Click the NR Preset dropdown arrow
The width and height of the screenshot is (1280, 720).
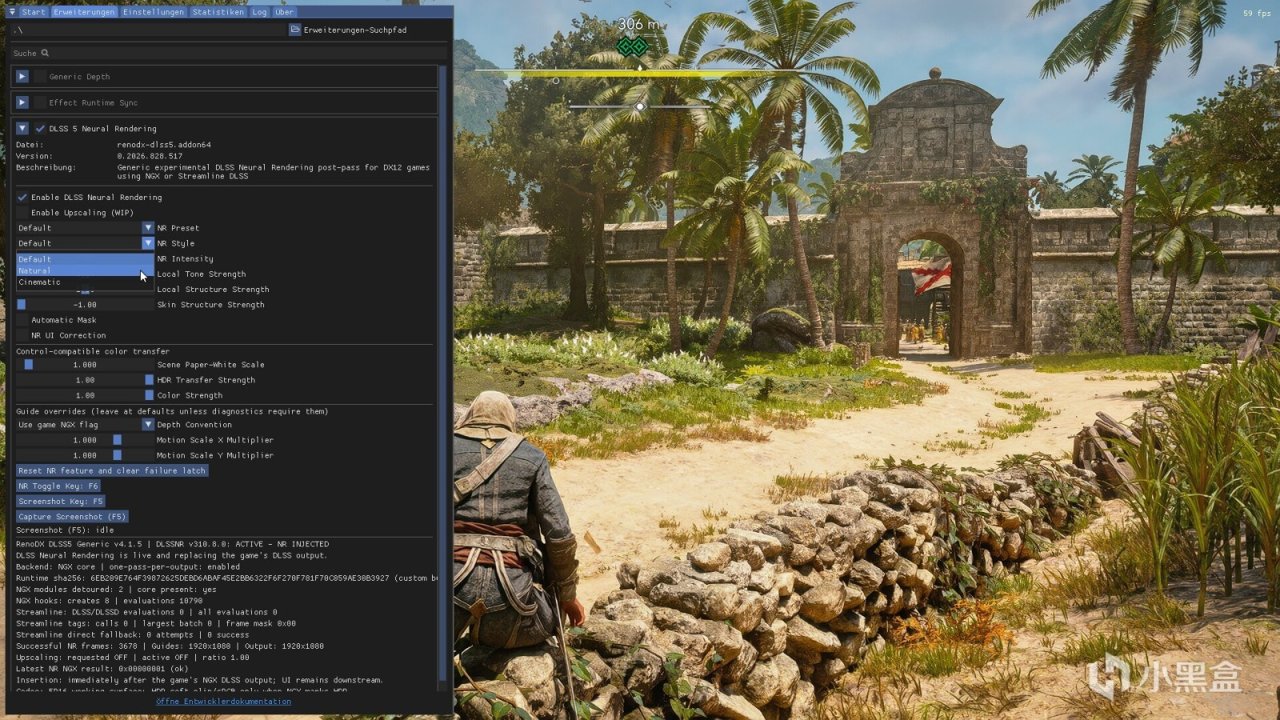coord(148,228)
